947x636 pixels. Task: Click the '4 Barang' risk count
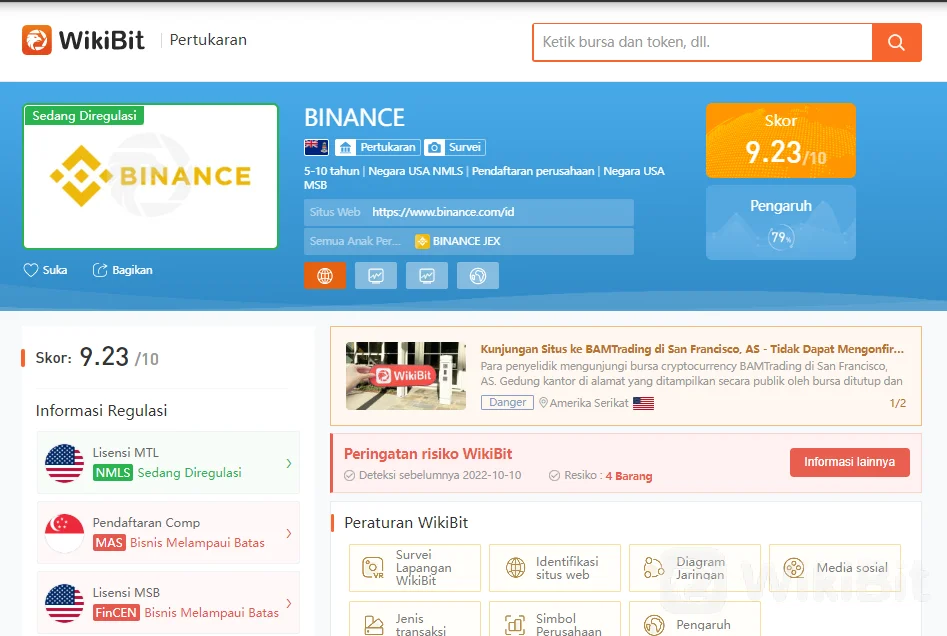coord(629,476)
